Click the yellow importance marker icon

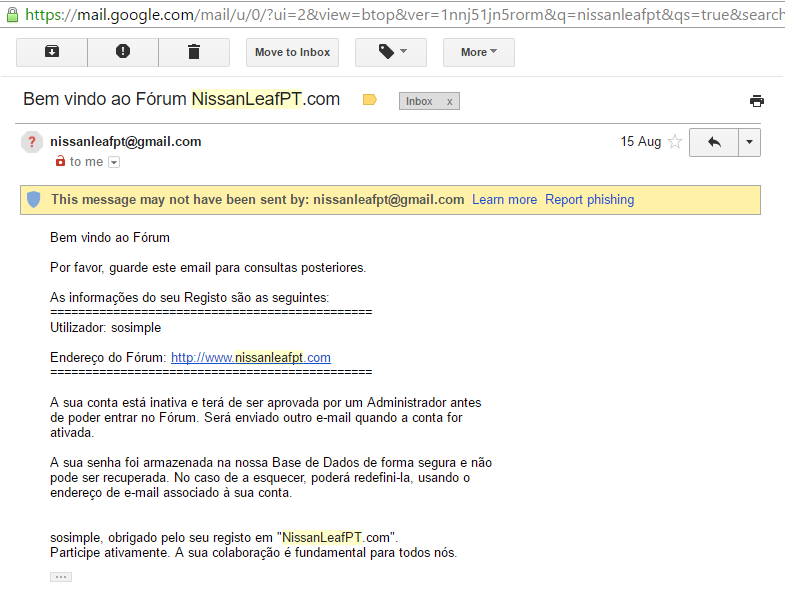pos(369,100)
